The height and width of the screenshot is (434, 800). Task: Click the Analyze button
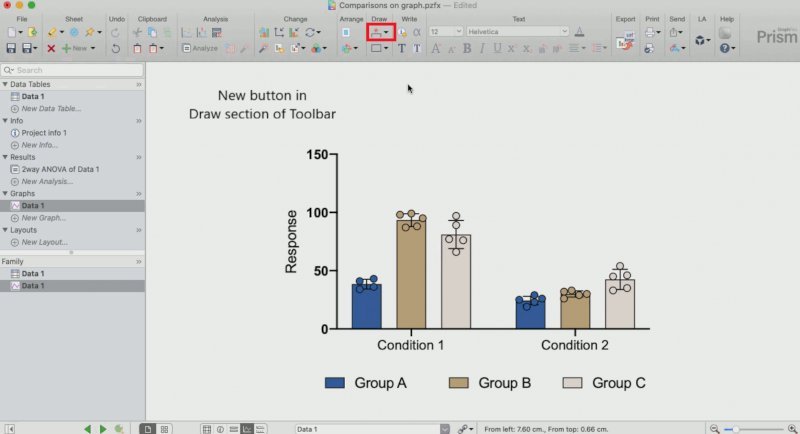[200, 48]
